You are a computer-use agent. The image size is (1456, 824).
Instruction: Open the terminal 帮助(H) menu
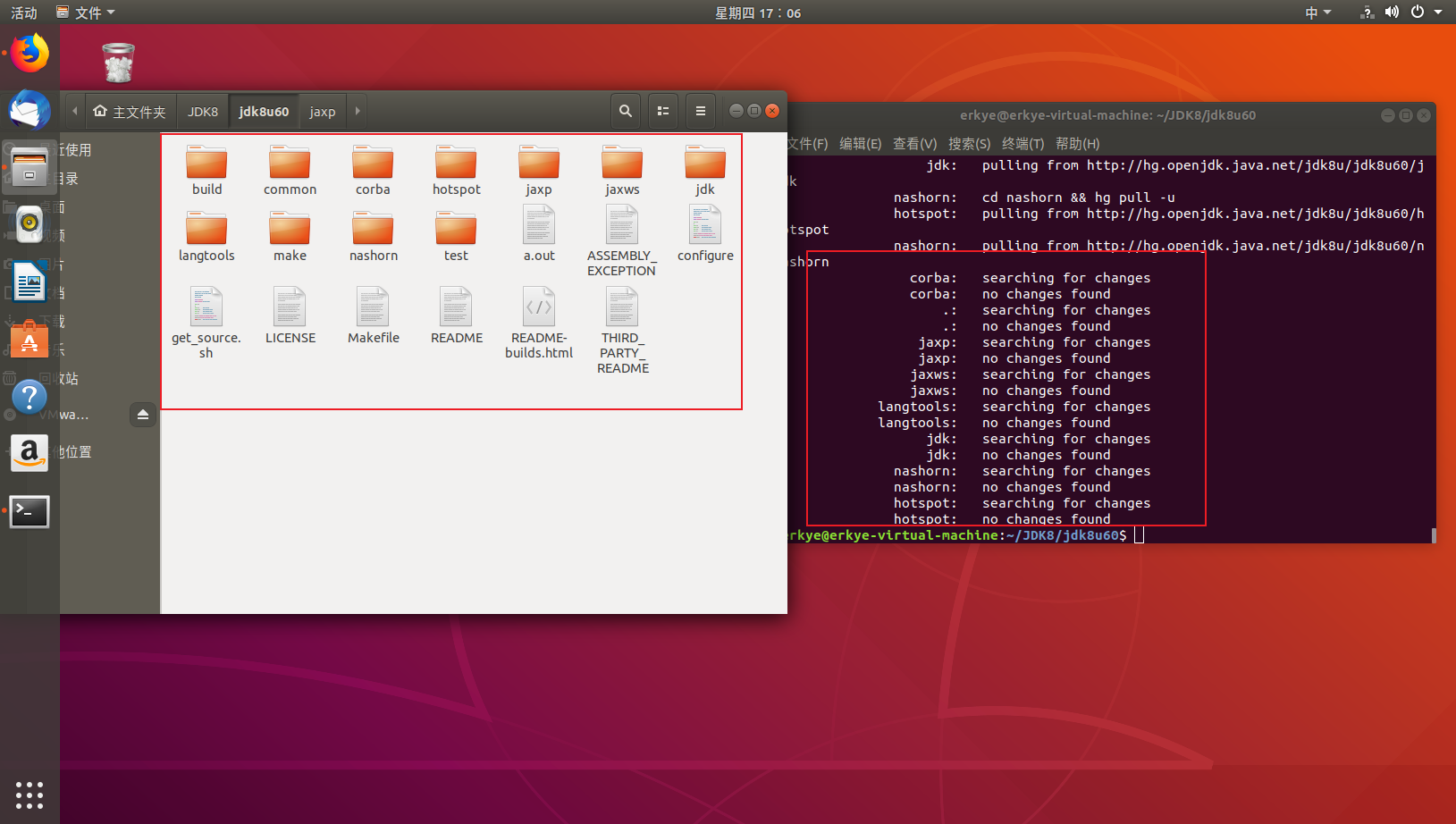pyautogui.click(x=1077, y=143)
